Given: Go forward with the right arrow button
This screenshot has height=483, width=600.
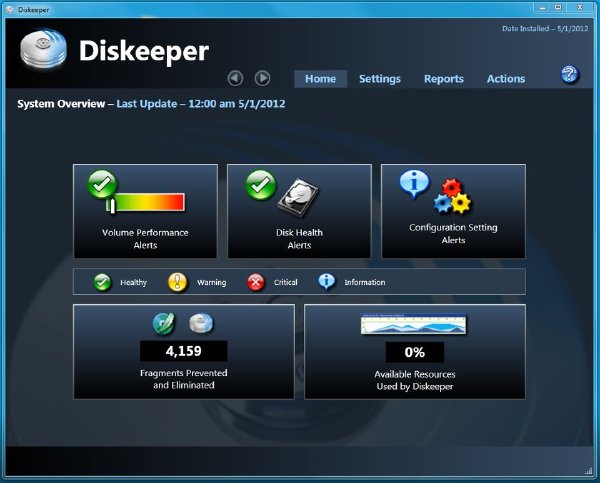Looking at the screenshot, I should 262,78.
